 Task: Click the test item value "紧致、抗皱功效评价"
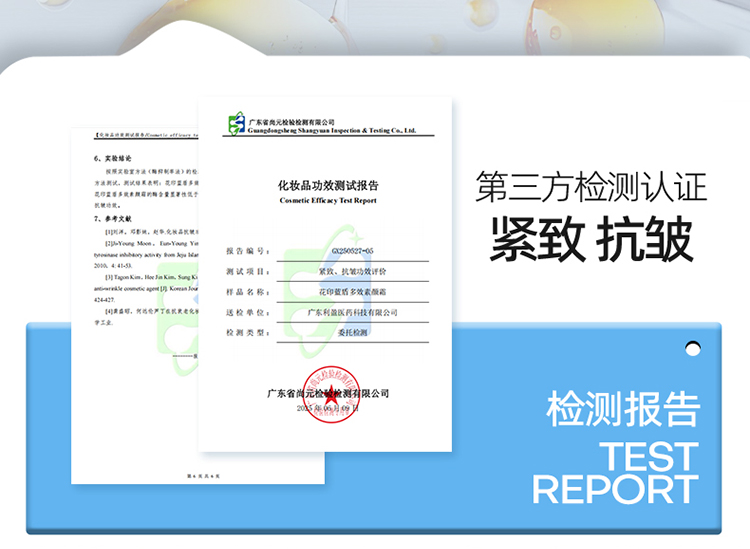coord(353,271)
